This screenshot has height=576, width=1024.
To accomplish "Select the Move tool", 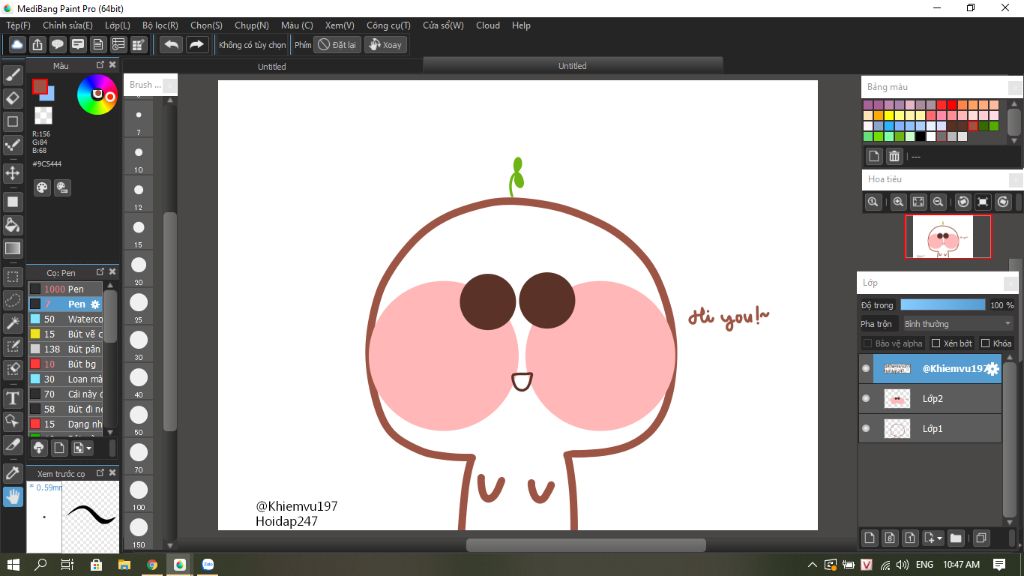I will click(12, 173).
